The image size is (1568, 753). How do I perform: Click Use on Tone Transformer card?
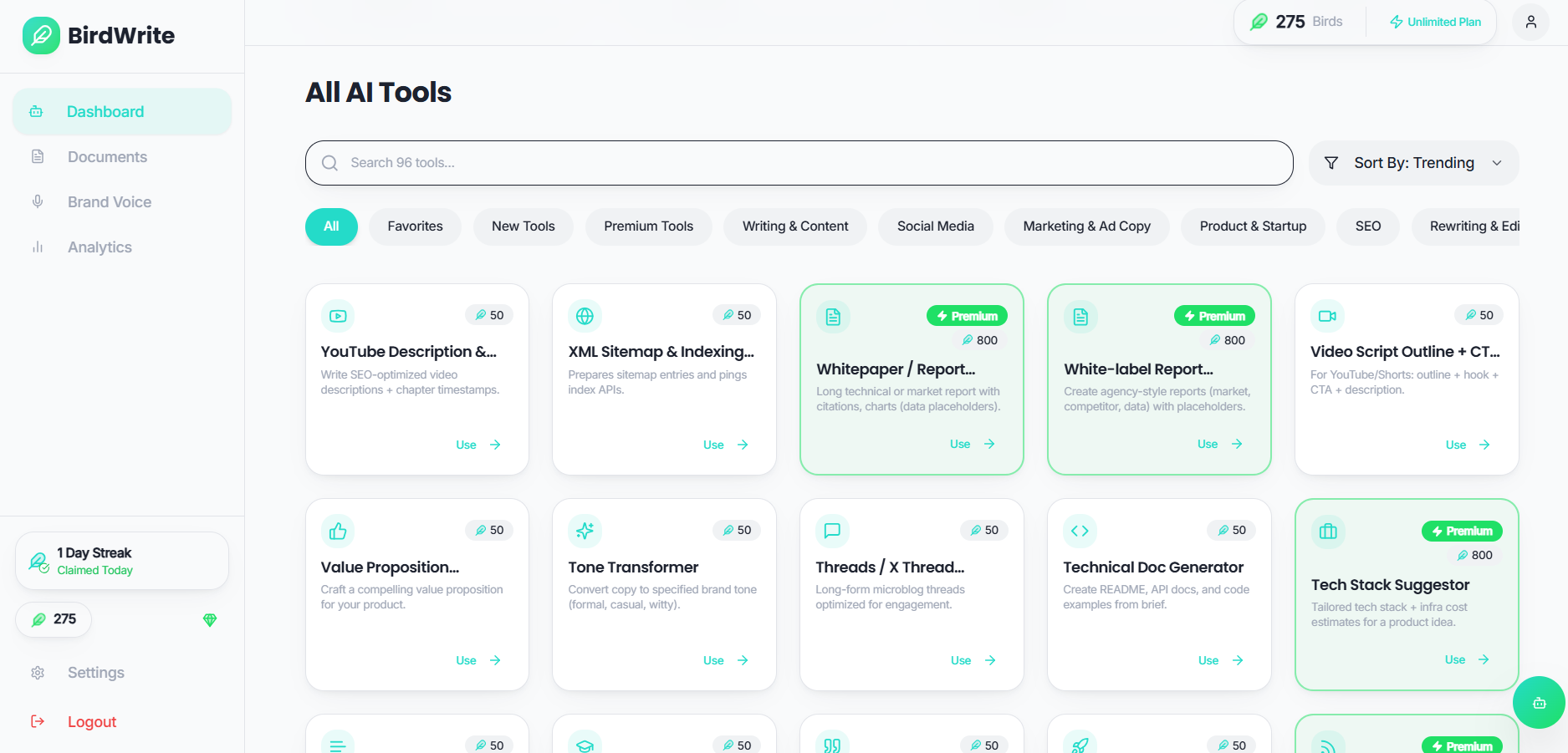tap(726, 660)
